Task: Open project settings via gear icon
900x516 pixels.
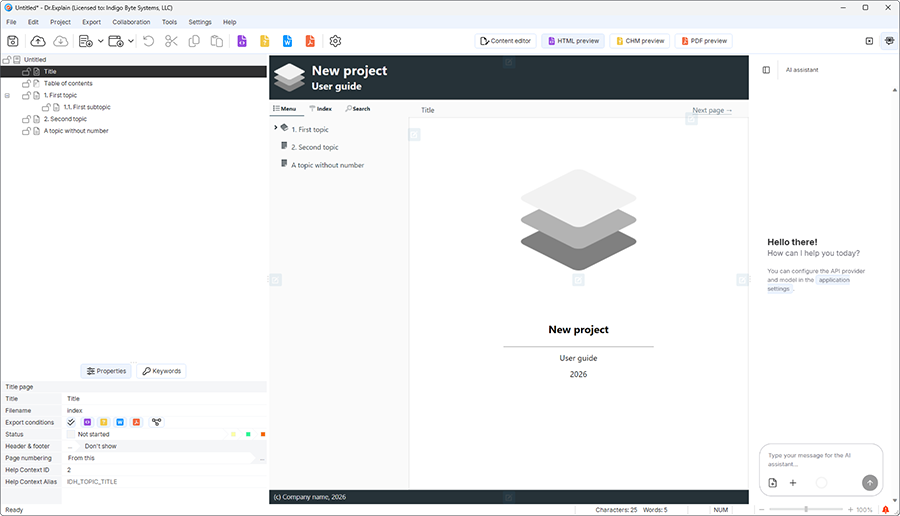Action: (x=335, y=41)
